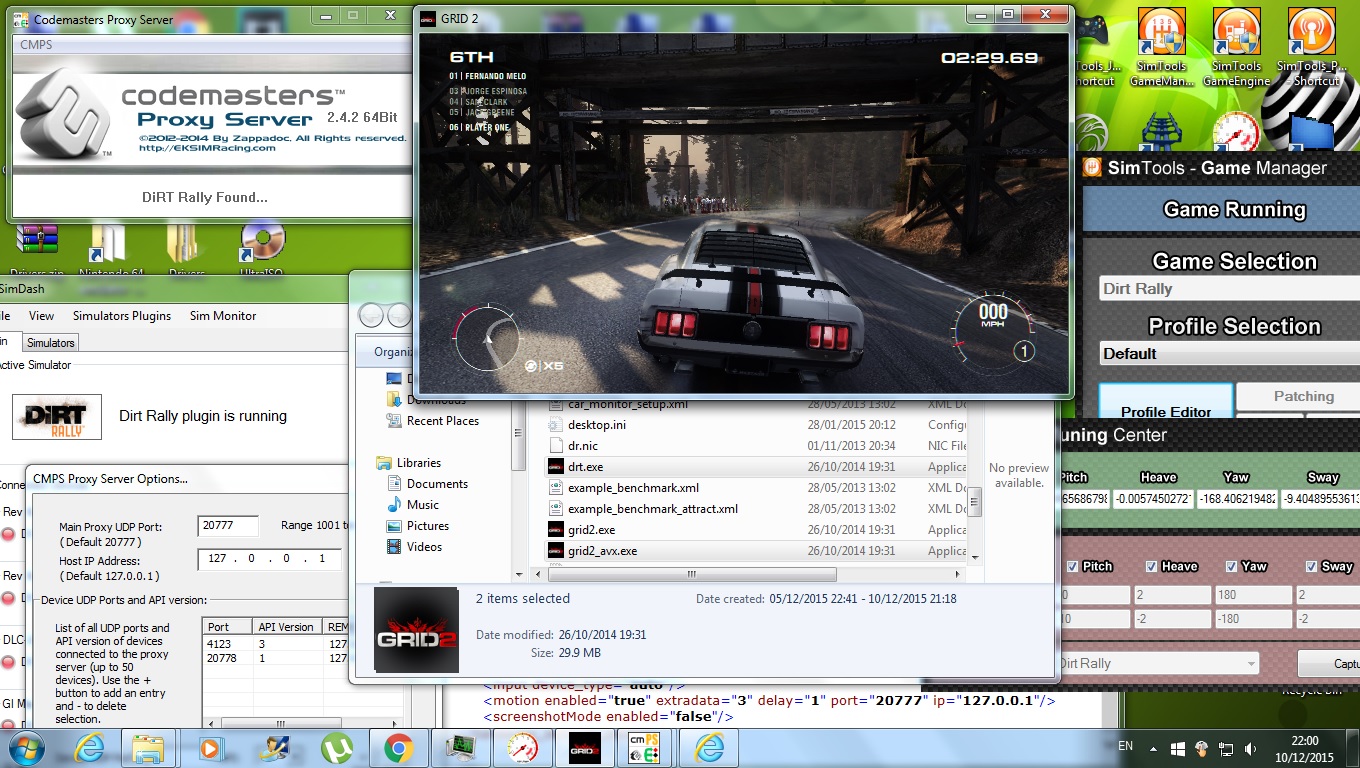Toggle the Heave checkbox in Tuning Center
Screen dimensions: 1360x768
click(x=1152, y=566)
